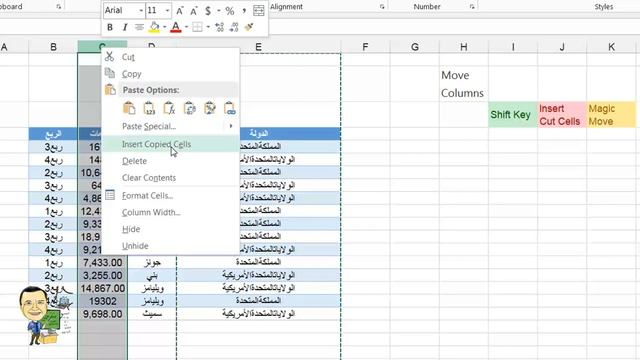640x360 pixels.
Task: Click the Paste Transpose icon
Action: tap(190, 108)
